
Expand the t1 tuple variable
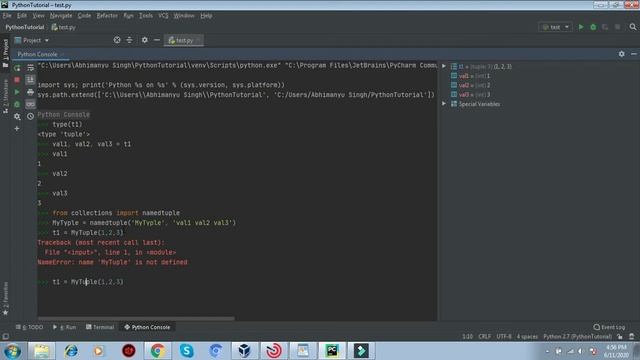tap(444, 66)
